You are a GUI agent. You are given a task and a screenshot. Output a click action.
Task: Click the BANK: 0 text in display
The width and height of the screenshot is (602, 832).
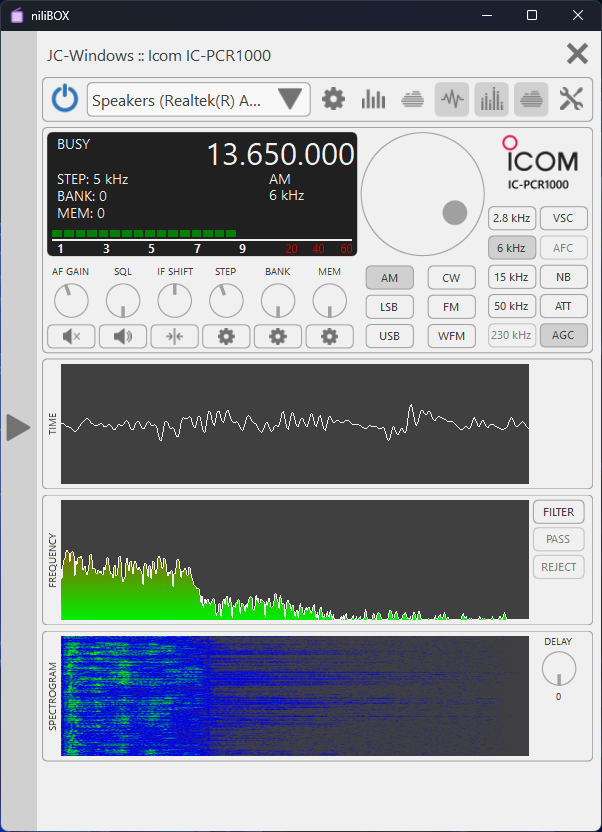82,196
